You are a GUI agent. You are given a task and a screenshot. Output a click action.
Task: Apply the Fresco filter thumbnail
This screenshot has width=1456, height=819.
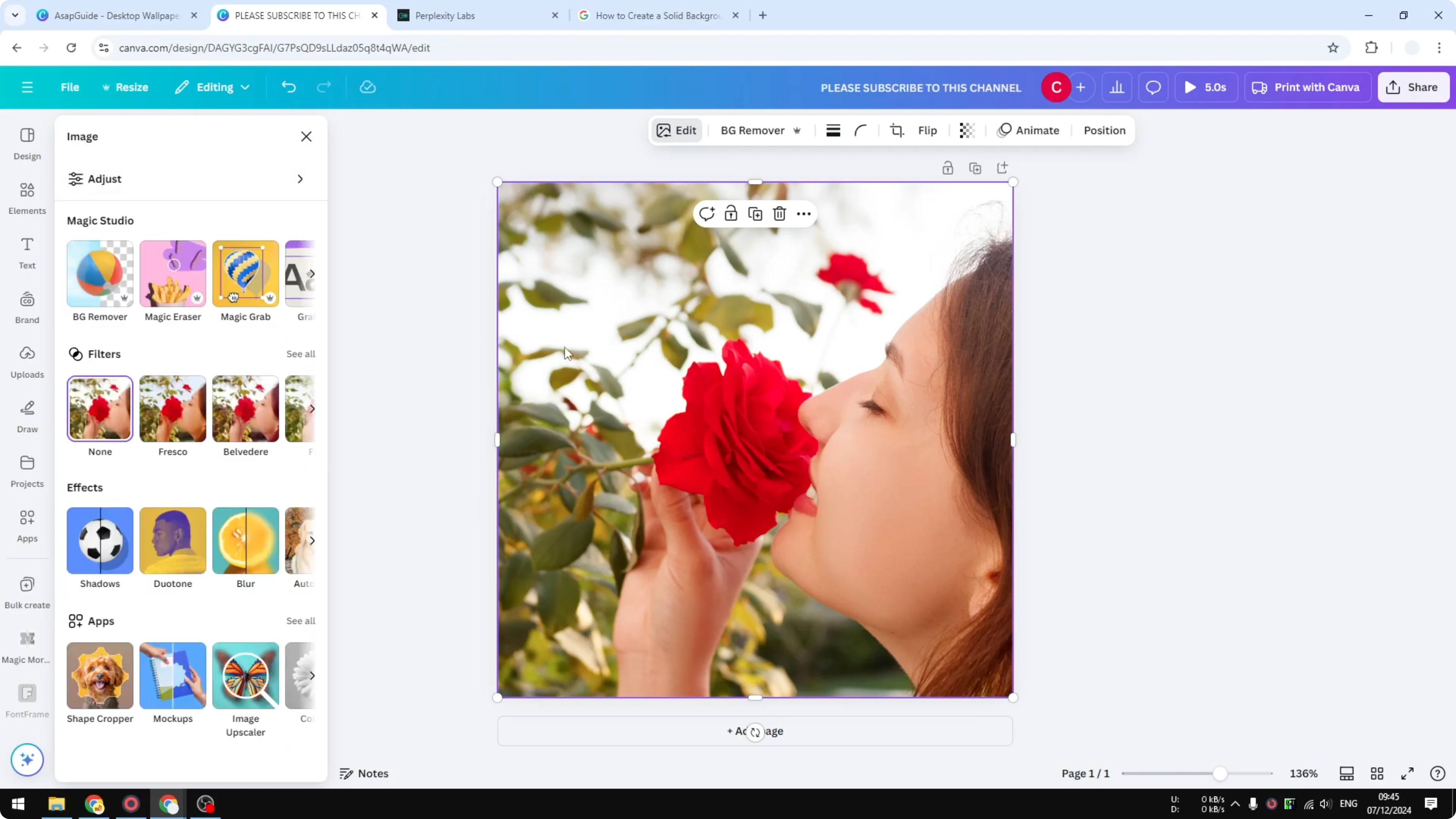point(173,409)
